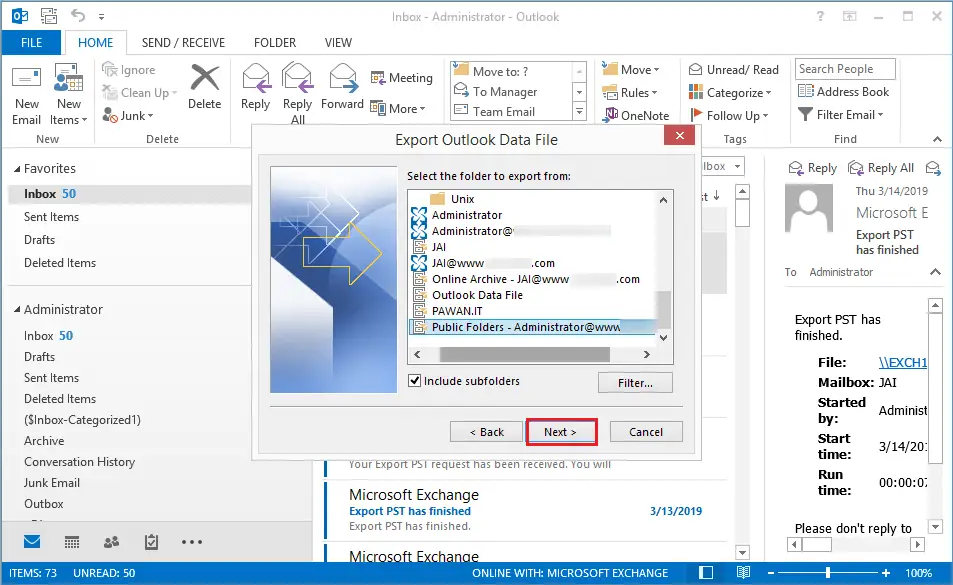Cancel the Export Outlook Data File dialog
This screenshot has width=953, height=585.
click(x=646, y=432)
